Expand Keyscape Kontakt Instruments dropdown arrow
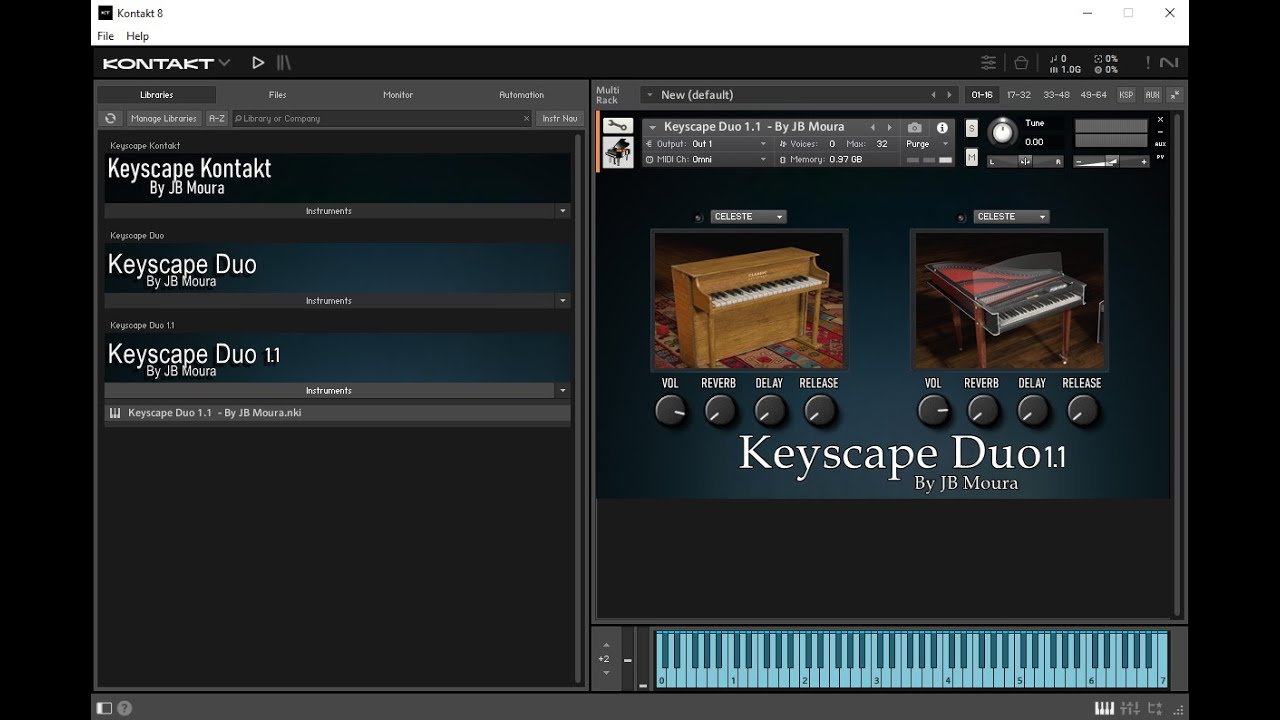This screenshot has height=720, width=1280. (563, 211)
